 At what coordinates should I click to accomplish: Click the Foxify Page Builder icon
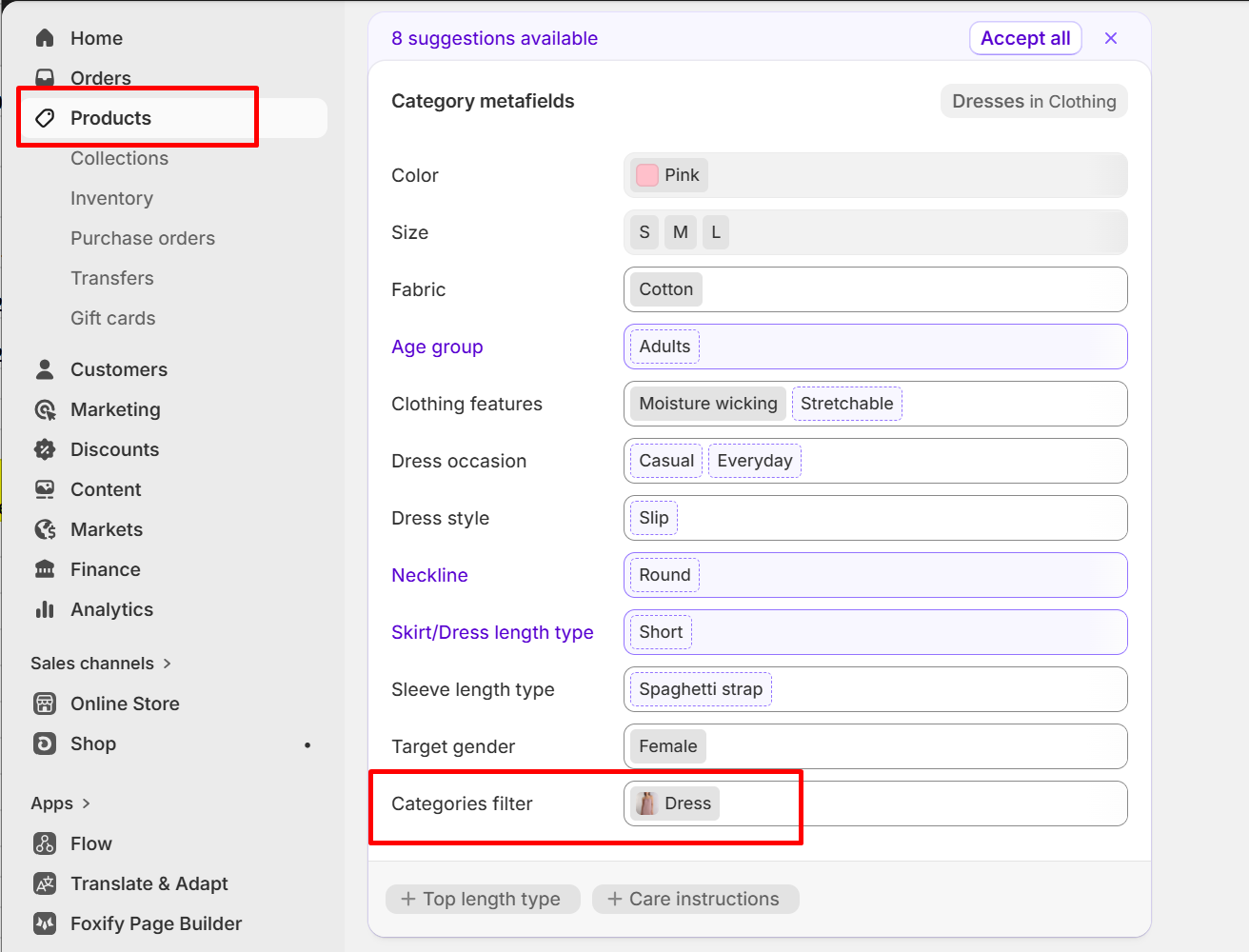click(x=45, y=923)
